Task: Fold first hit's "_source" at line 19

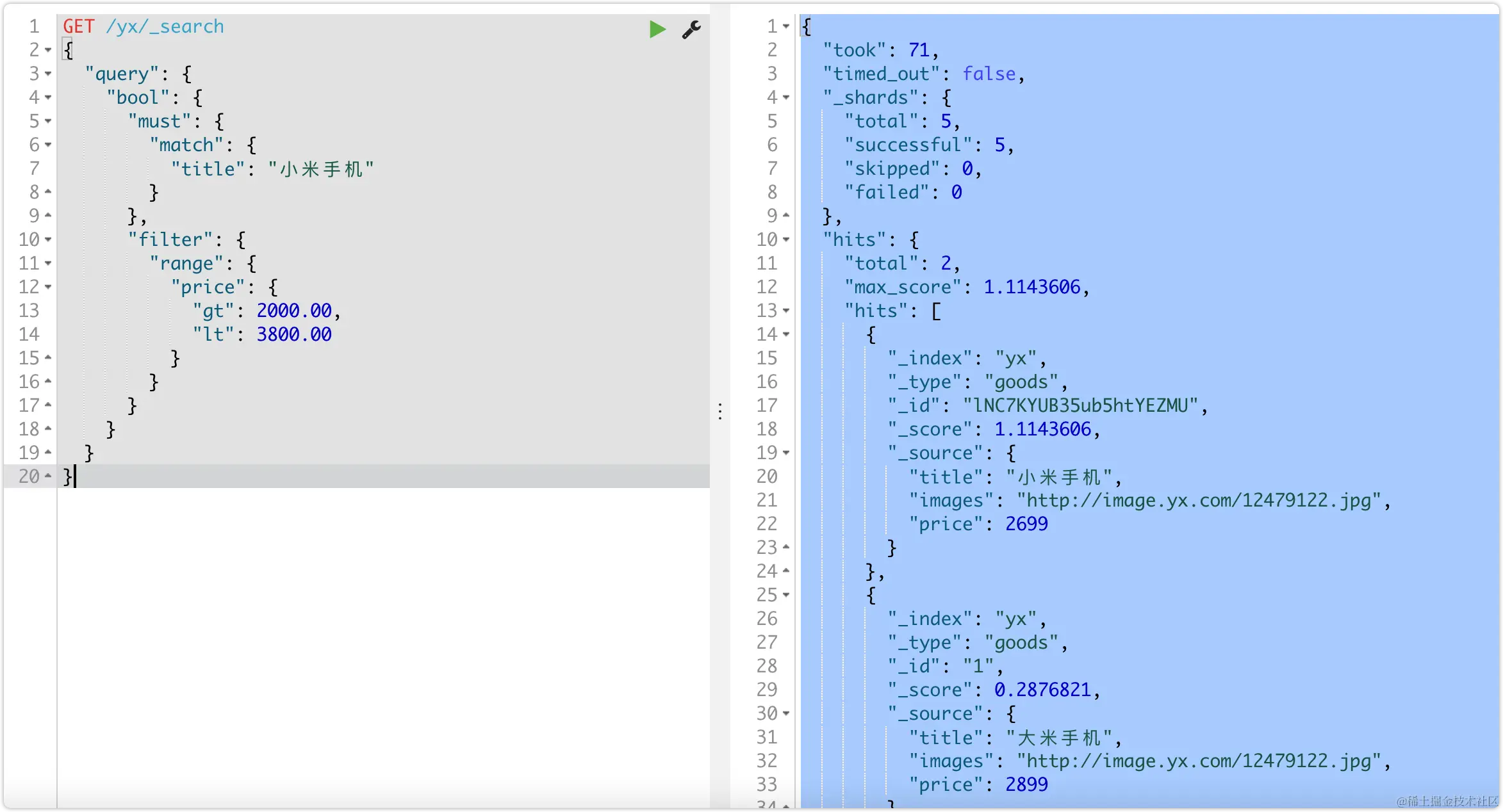Action: tap(786, 453)
